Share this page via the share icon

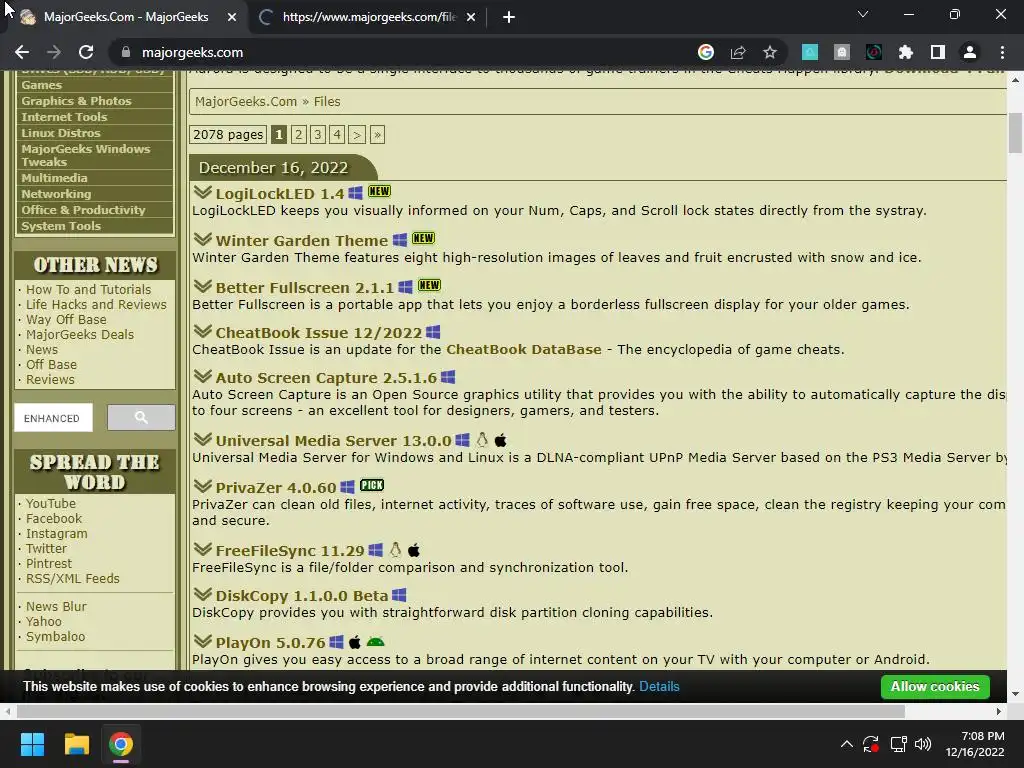[738, 52]
